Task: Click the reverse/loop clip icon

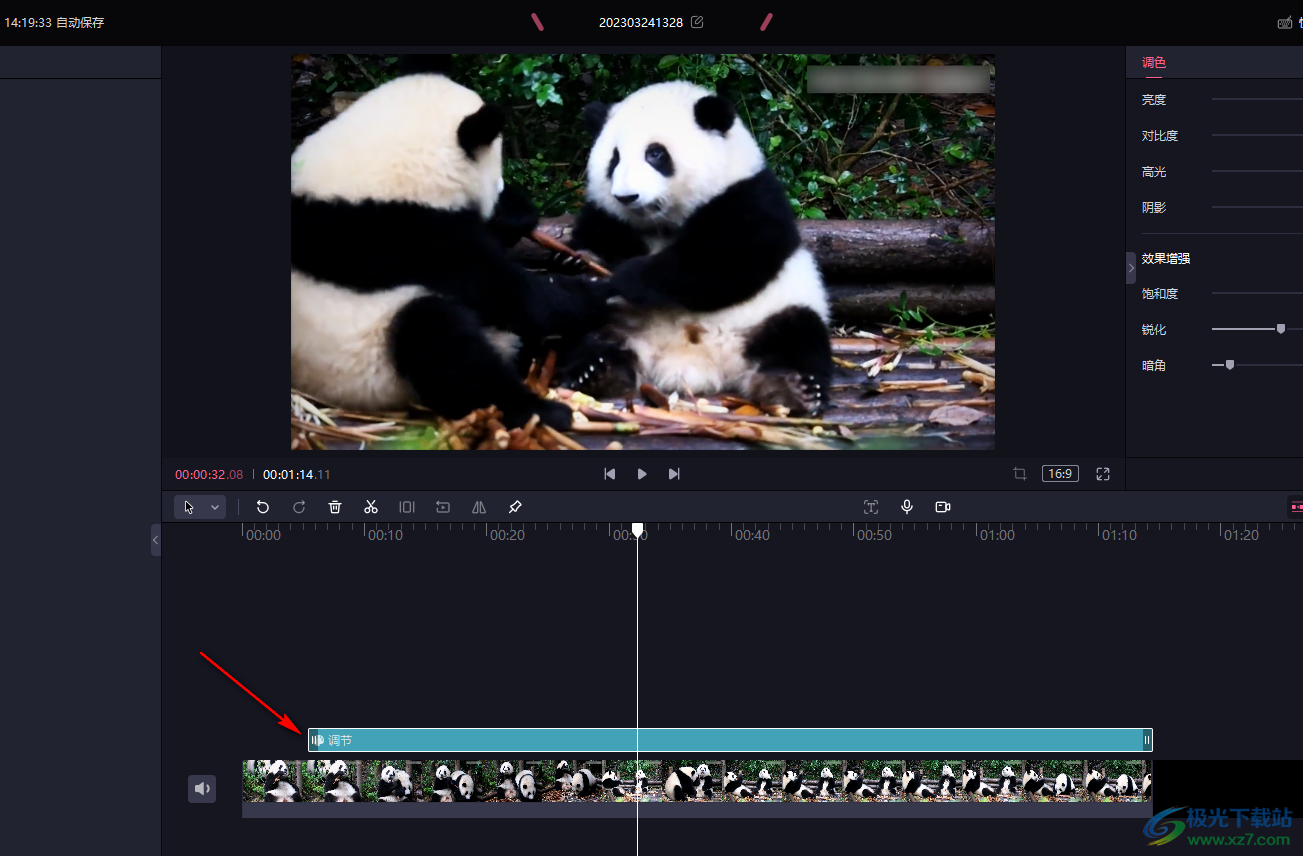Action: click(x=443, y=507)
